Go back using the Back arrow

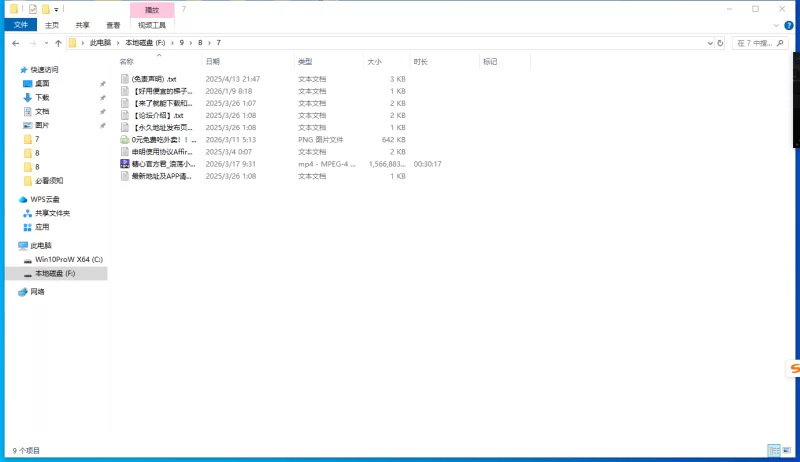[x=16, y=43]
